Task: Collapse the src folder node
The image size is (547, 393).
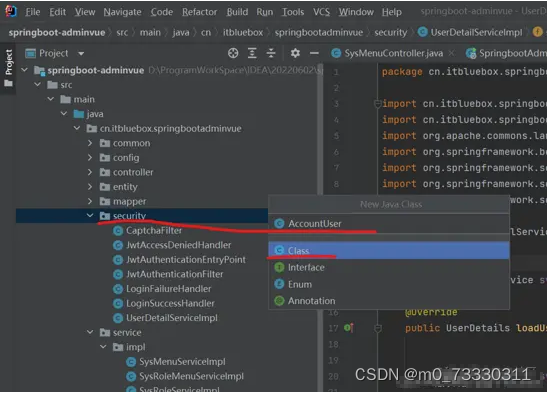Action: [x=38, y=84]
